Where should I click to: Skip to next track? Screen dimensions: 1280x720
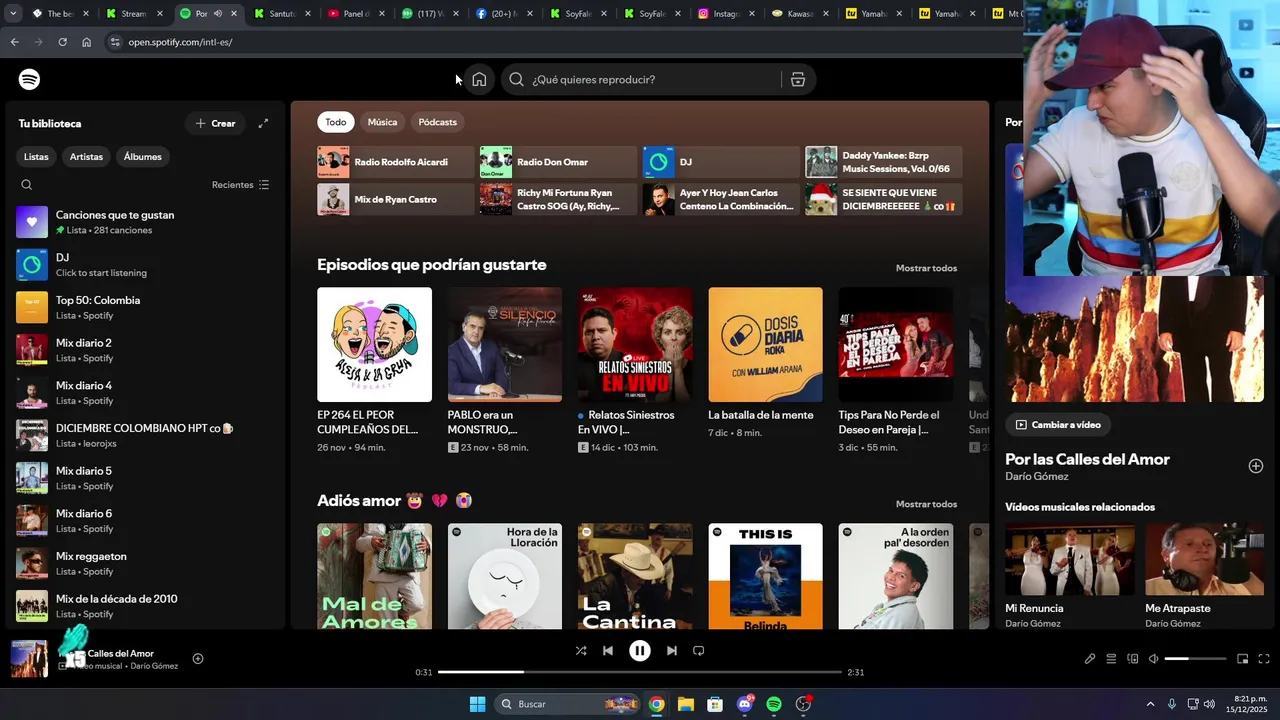pyautogui.click(x=672, y=651)
